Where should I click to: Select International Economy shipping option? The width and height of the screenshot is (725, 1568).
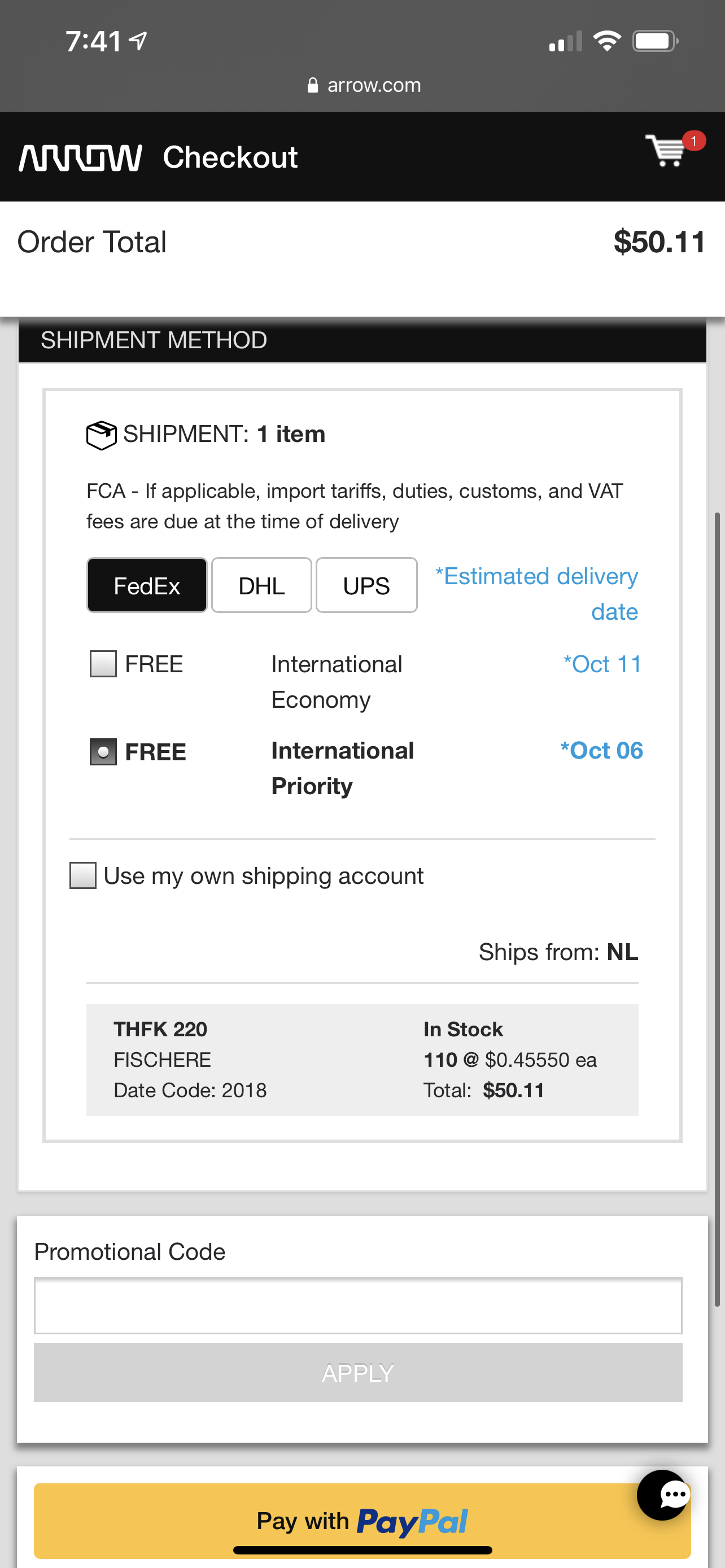coord(103,663)
